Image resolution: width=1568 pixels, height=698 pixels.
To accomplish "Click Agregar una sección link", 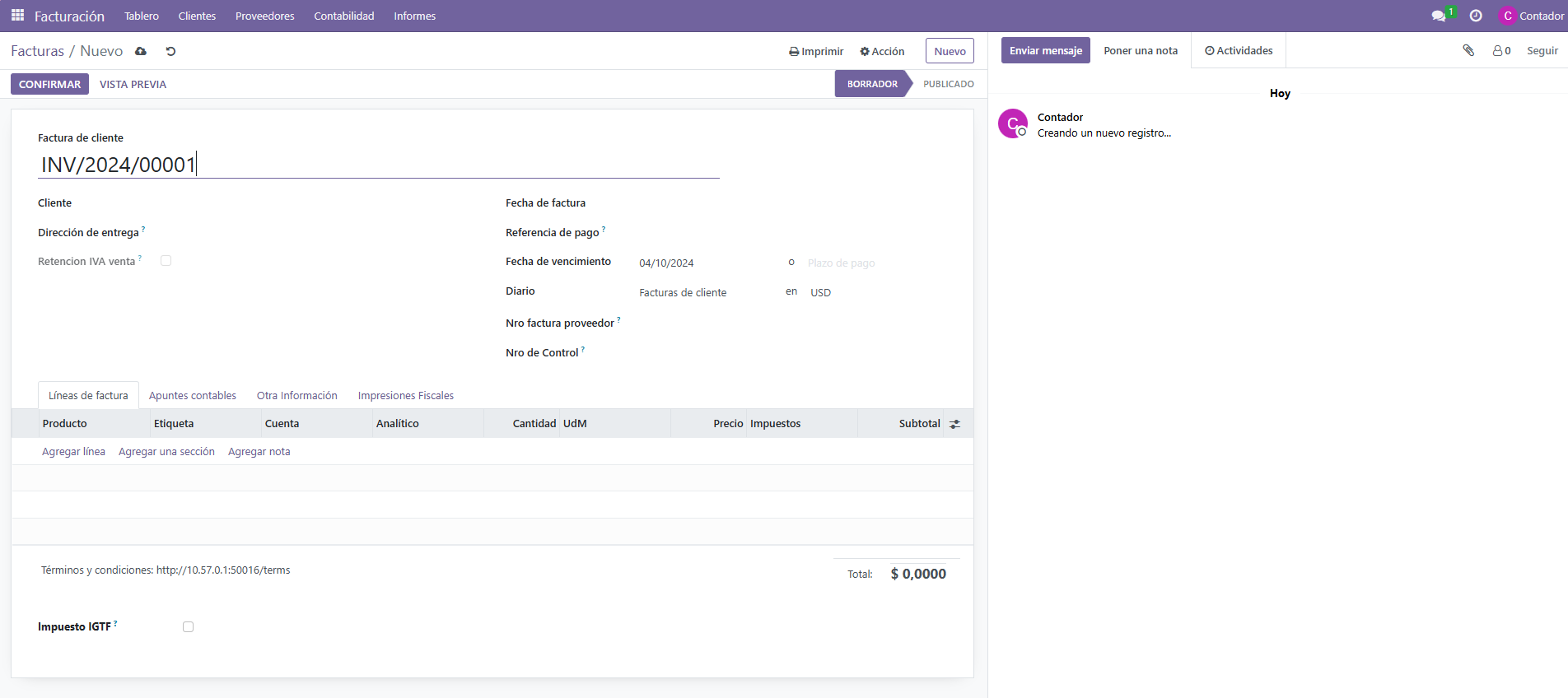I will pyautogui.click(x=166, y=452).
